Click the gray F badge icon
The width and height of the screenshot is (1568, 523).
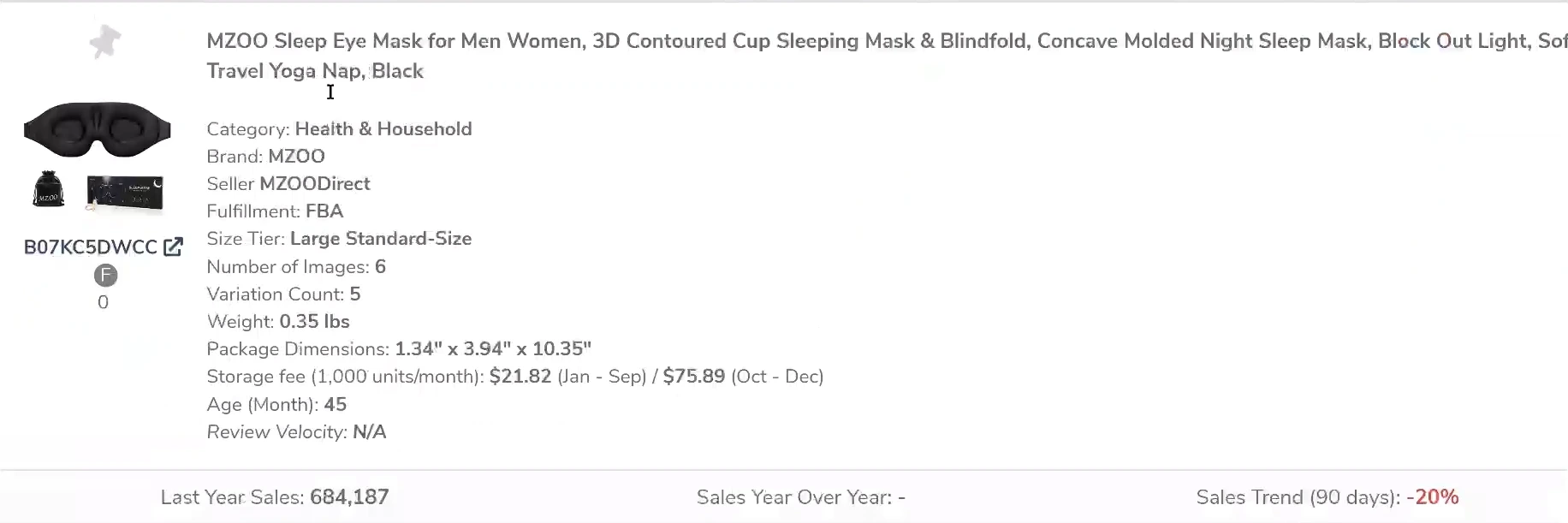coord(105,276)
